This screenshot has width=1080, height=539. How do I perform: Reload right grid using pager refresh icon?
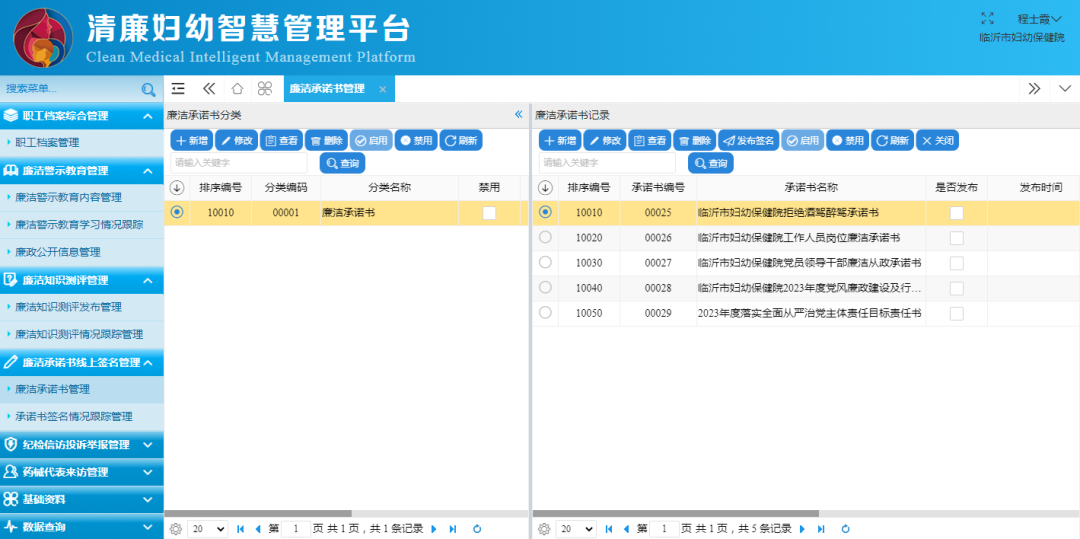(845, 529)
